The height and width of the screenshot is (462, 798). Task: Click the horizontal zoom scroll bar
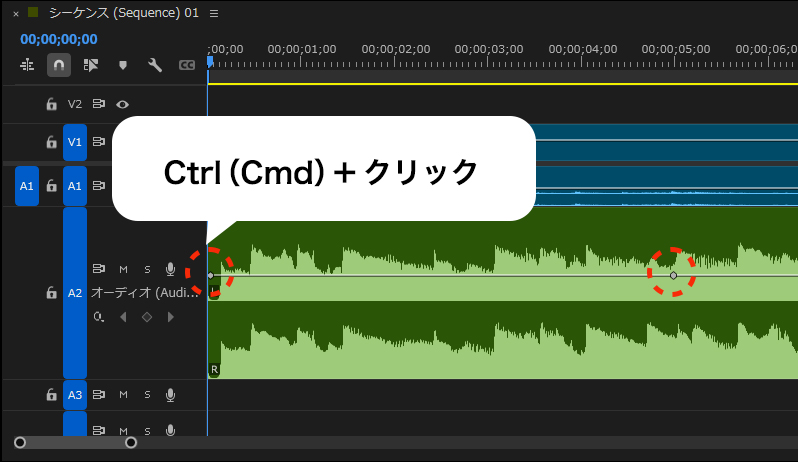click(x=75, y=443)
